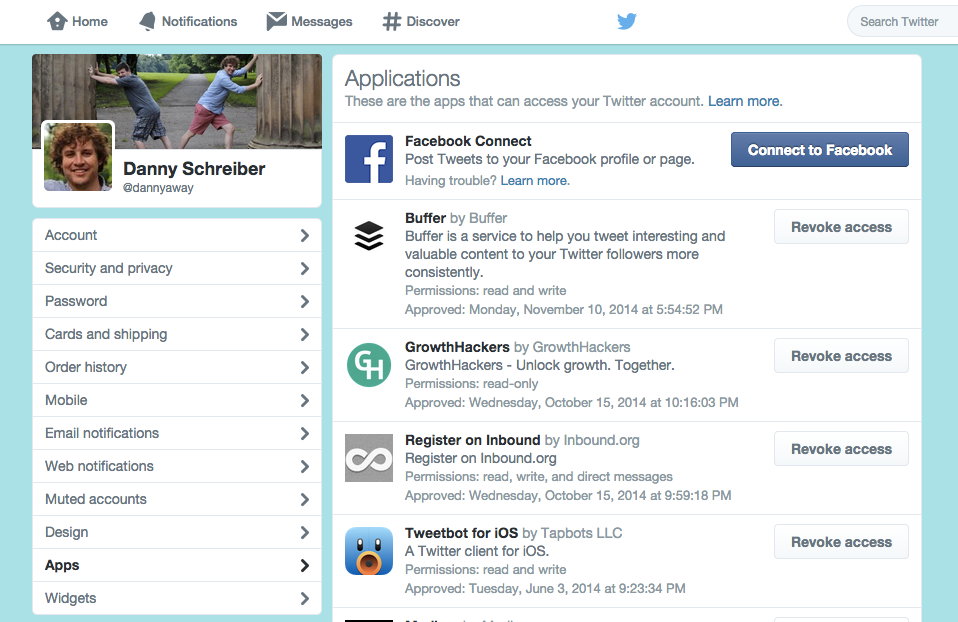958x622 pixels.
Task: Expand the Account chevron arrow
Action: coord(305,235)
